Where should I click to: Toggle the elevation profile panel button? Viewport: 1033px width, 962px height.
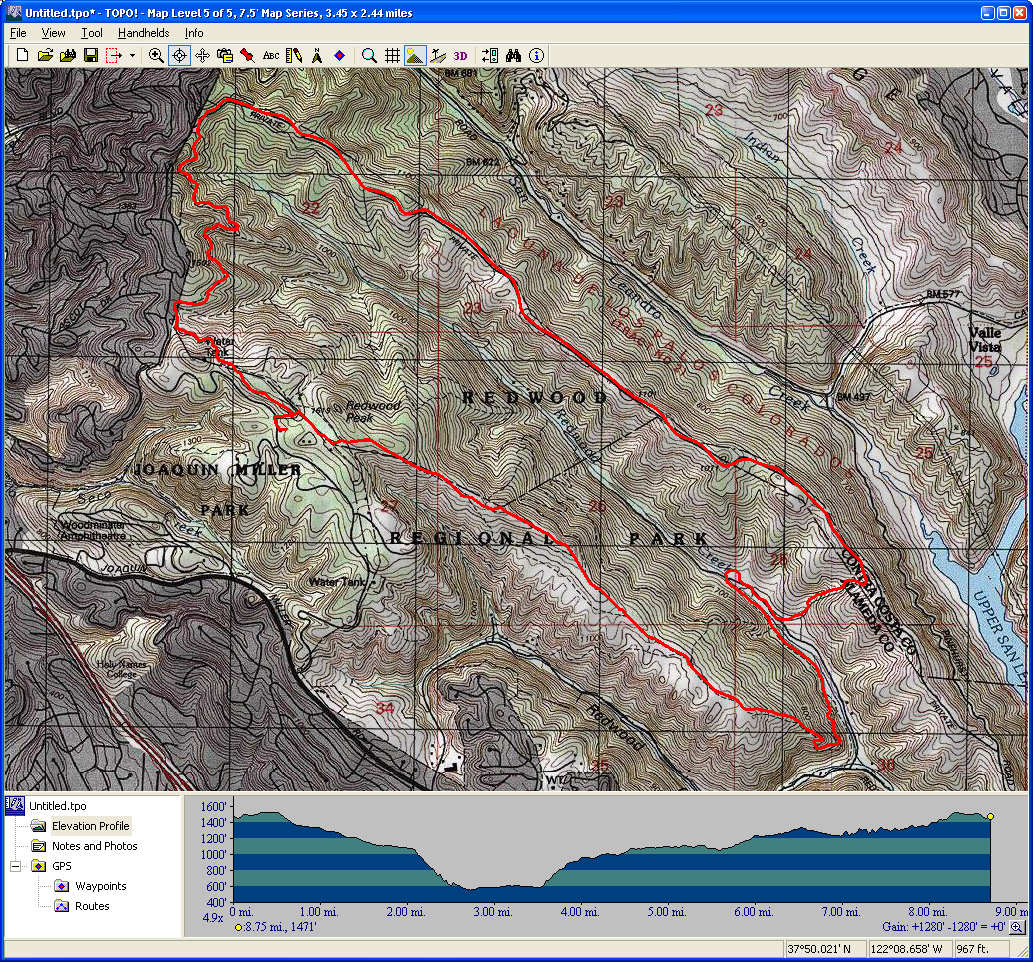(415, 56)
